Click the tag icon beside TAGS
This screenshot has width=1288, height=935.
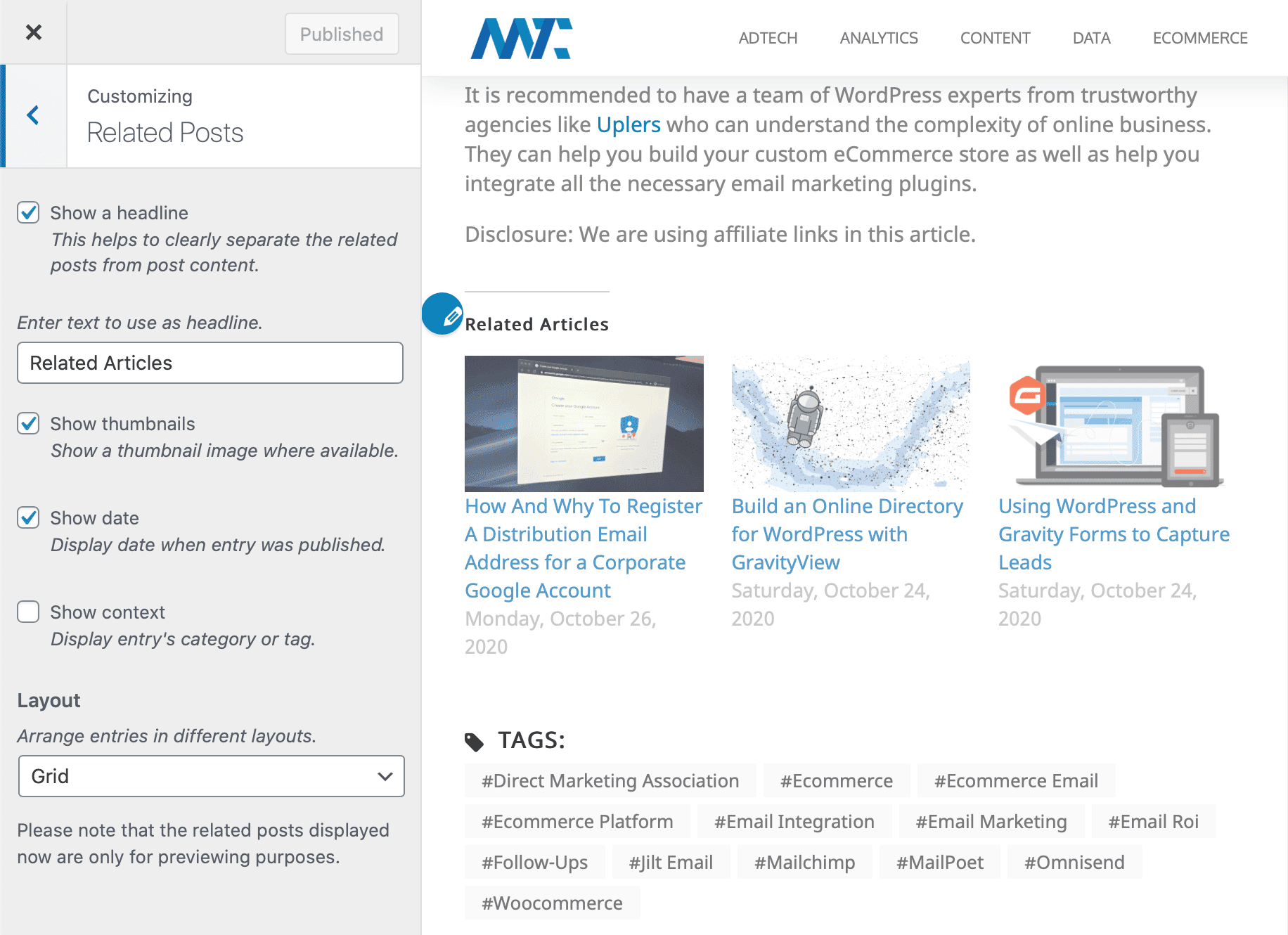(475, 742)
